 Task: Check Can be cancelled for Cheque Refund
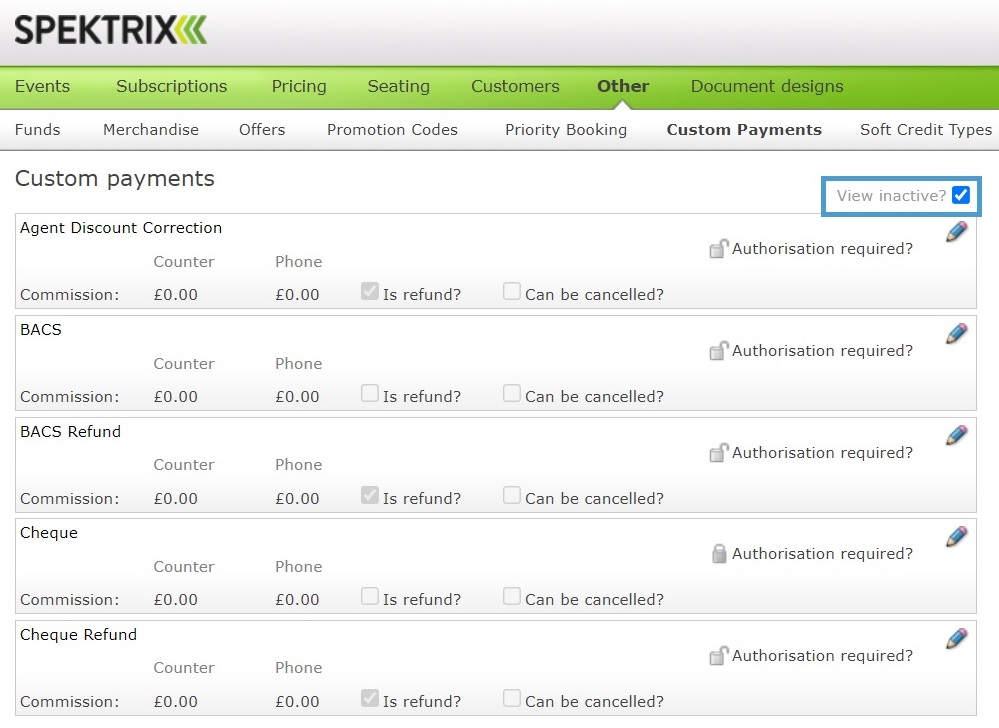click(x=511, y=698)
